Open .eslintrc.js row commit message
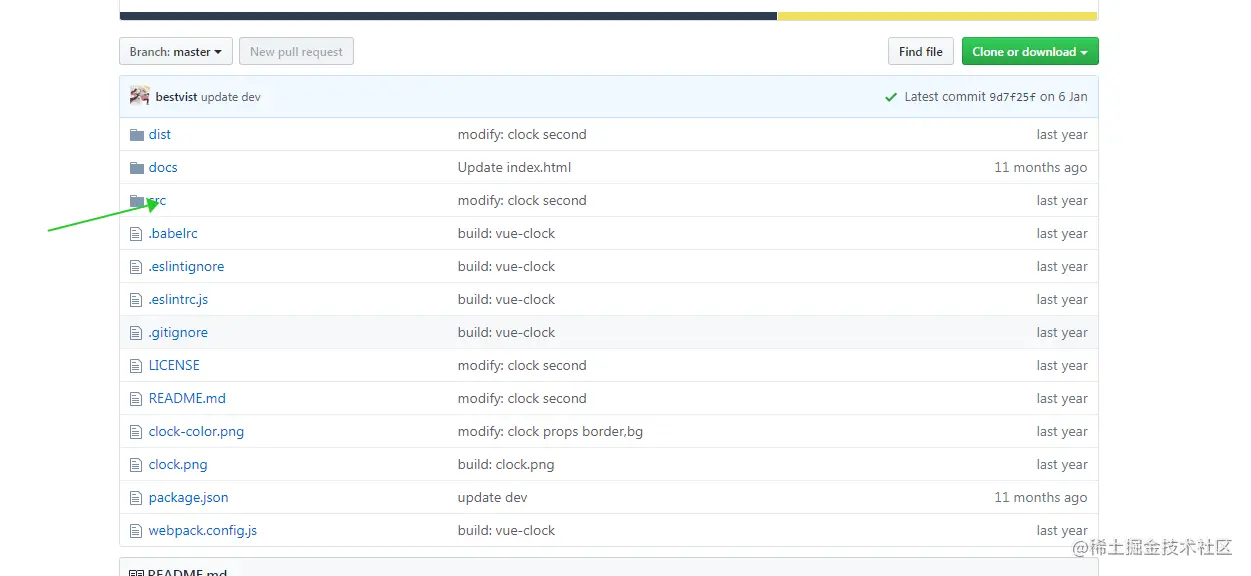1251x576 pixels. (506, 300)
